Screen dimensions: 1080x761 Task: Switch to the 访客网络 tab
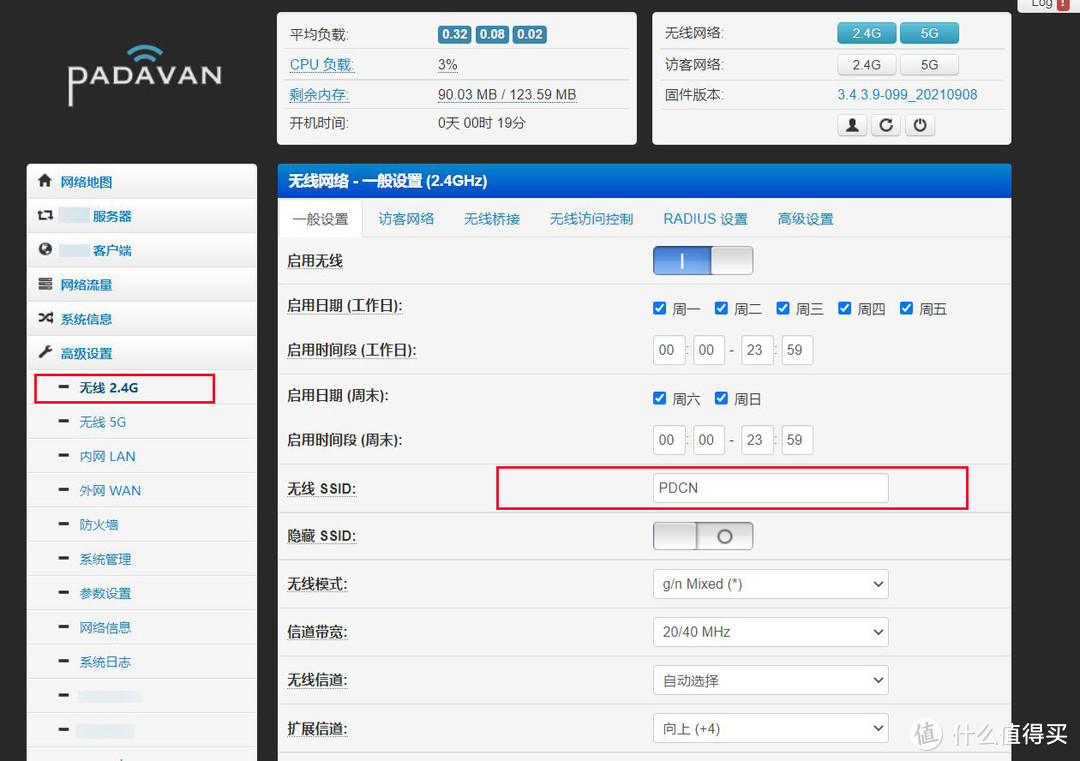click(406, 219)
